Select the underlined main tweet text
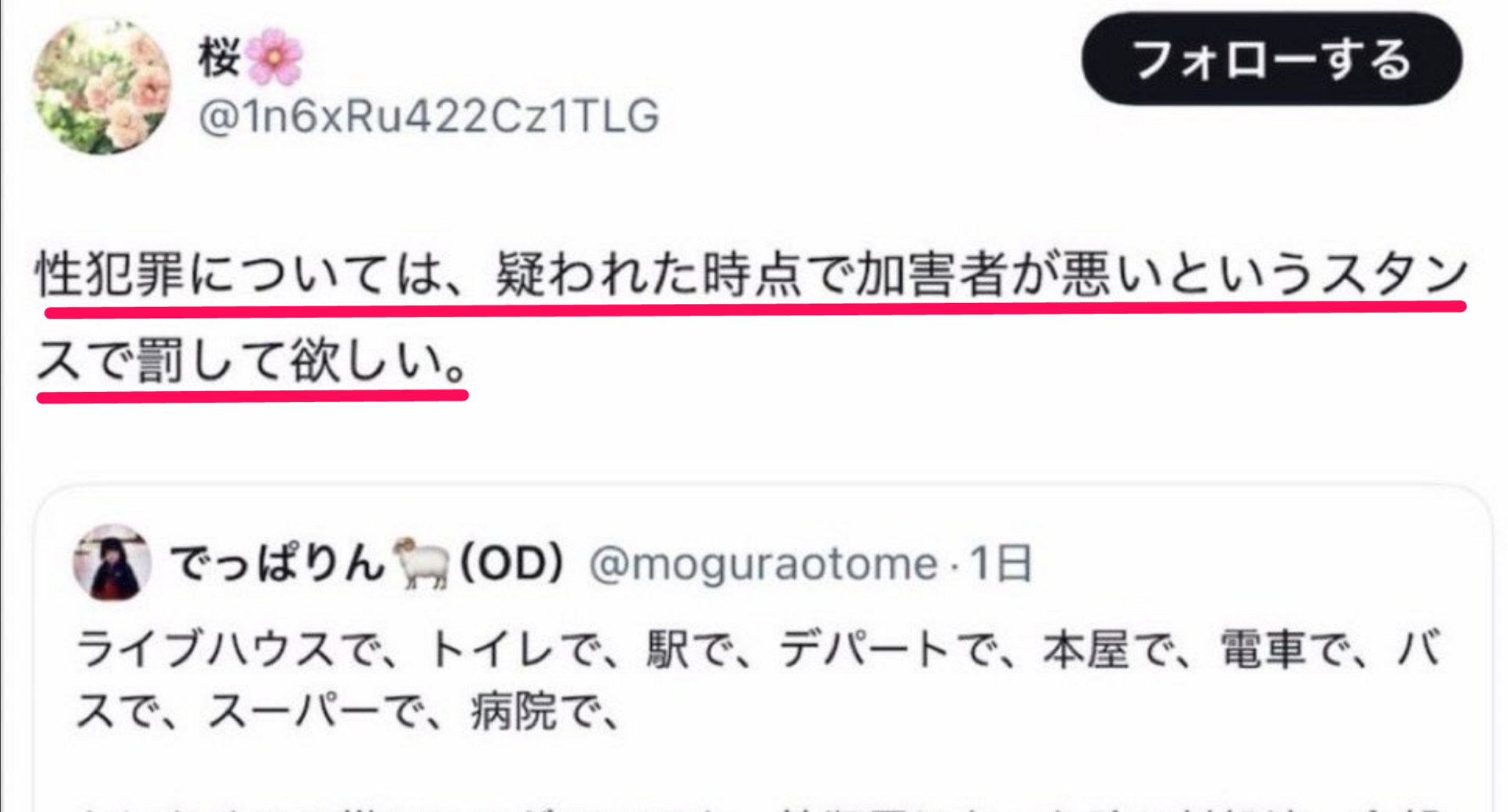This screenshot has width=1508, height=812. pos(752,317)
